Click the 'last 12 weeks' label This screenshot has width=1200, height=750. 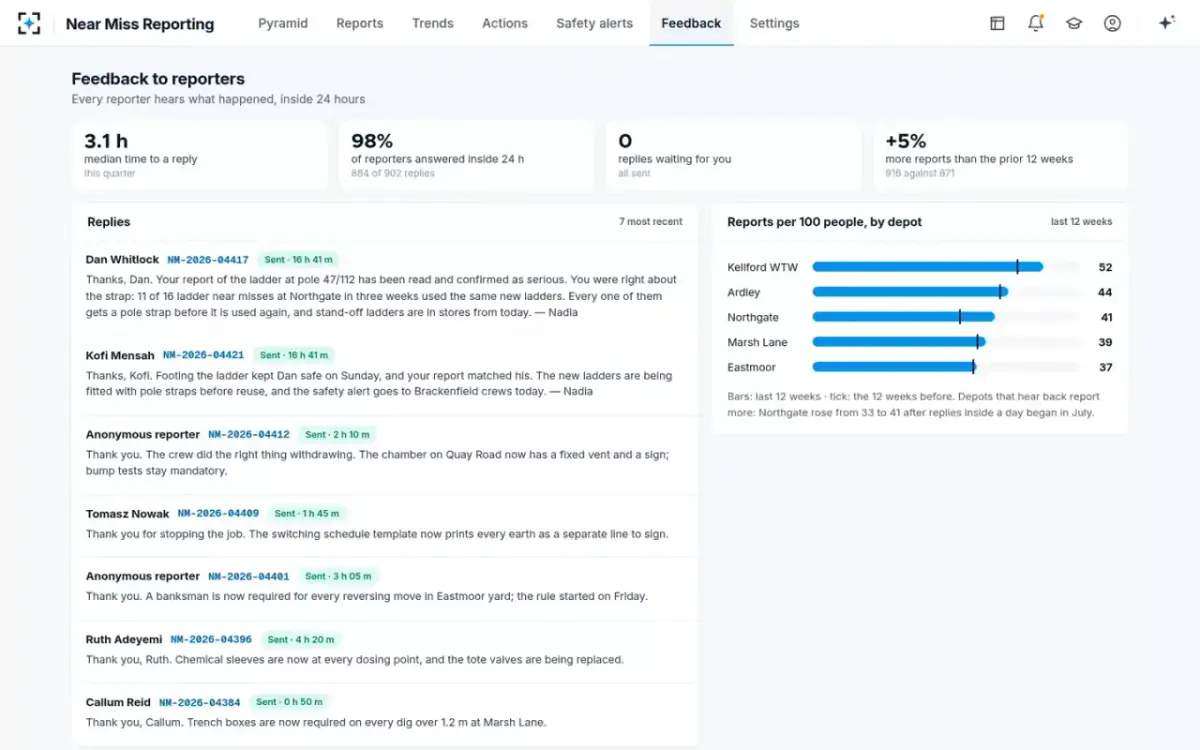click(x=1082, y=222)
